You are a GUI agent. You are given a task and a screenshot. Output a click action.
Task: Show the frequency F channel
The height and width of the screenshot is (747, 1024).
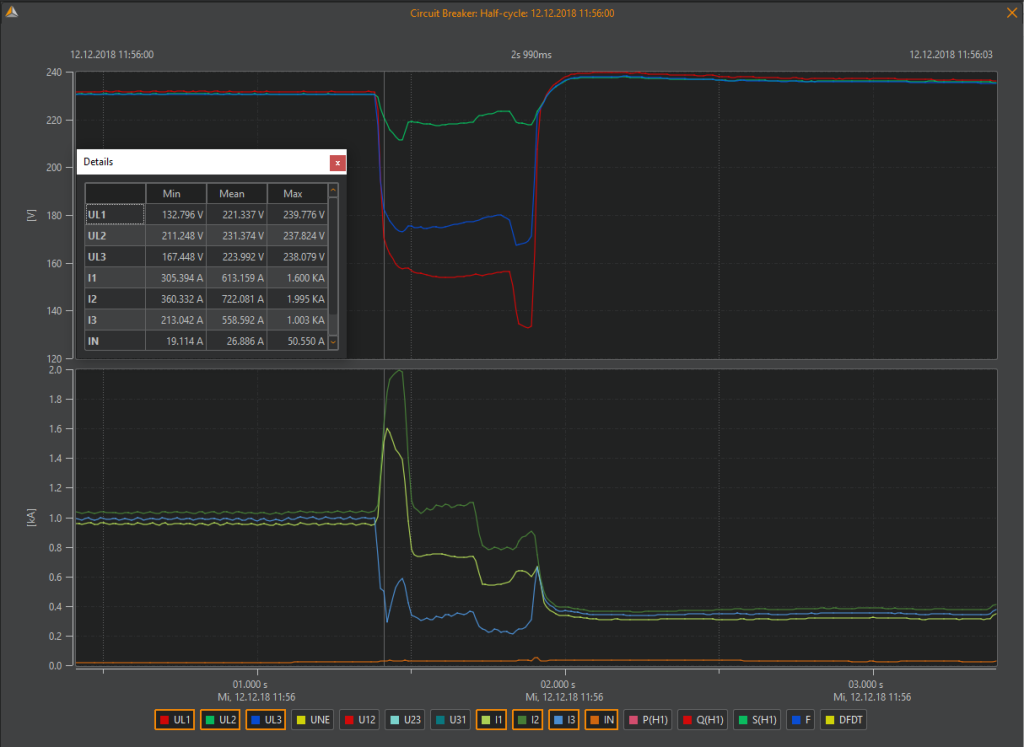pyautogui.click(x=801, y=720)
